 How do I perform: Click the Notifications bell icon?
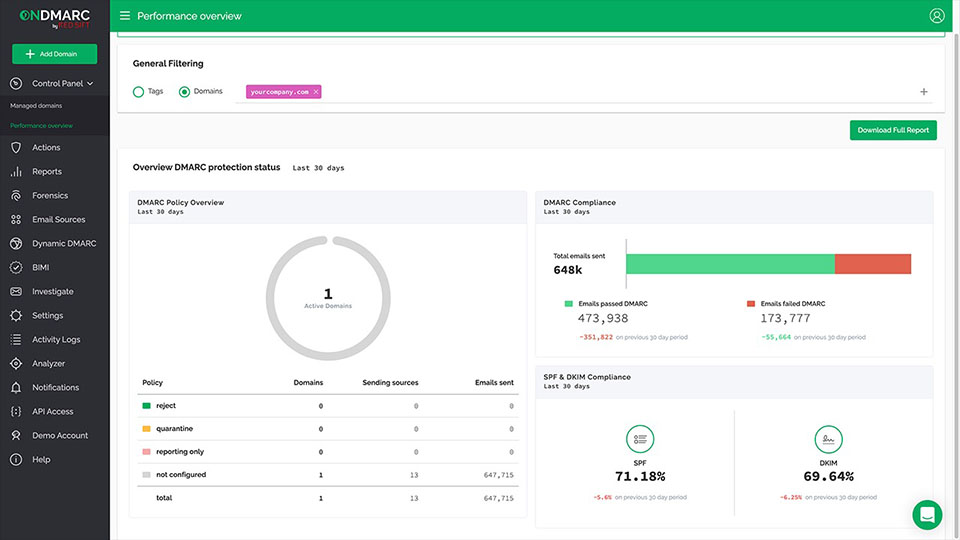16,388
